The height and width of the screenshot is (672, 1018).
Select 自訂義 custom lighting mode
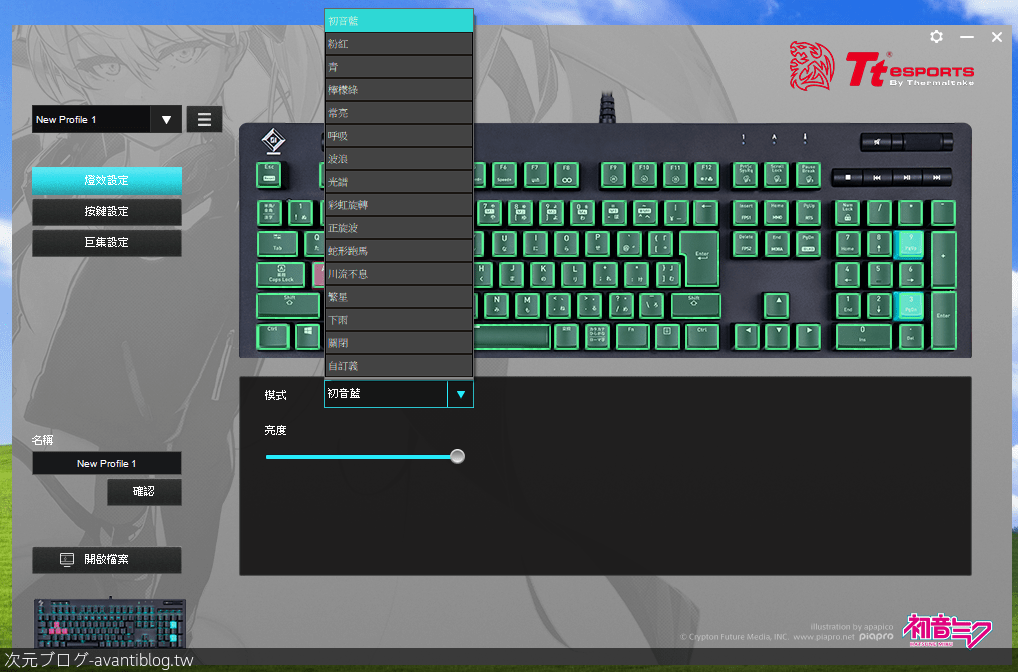pyautogui.click(x=399, y=366)
